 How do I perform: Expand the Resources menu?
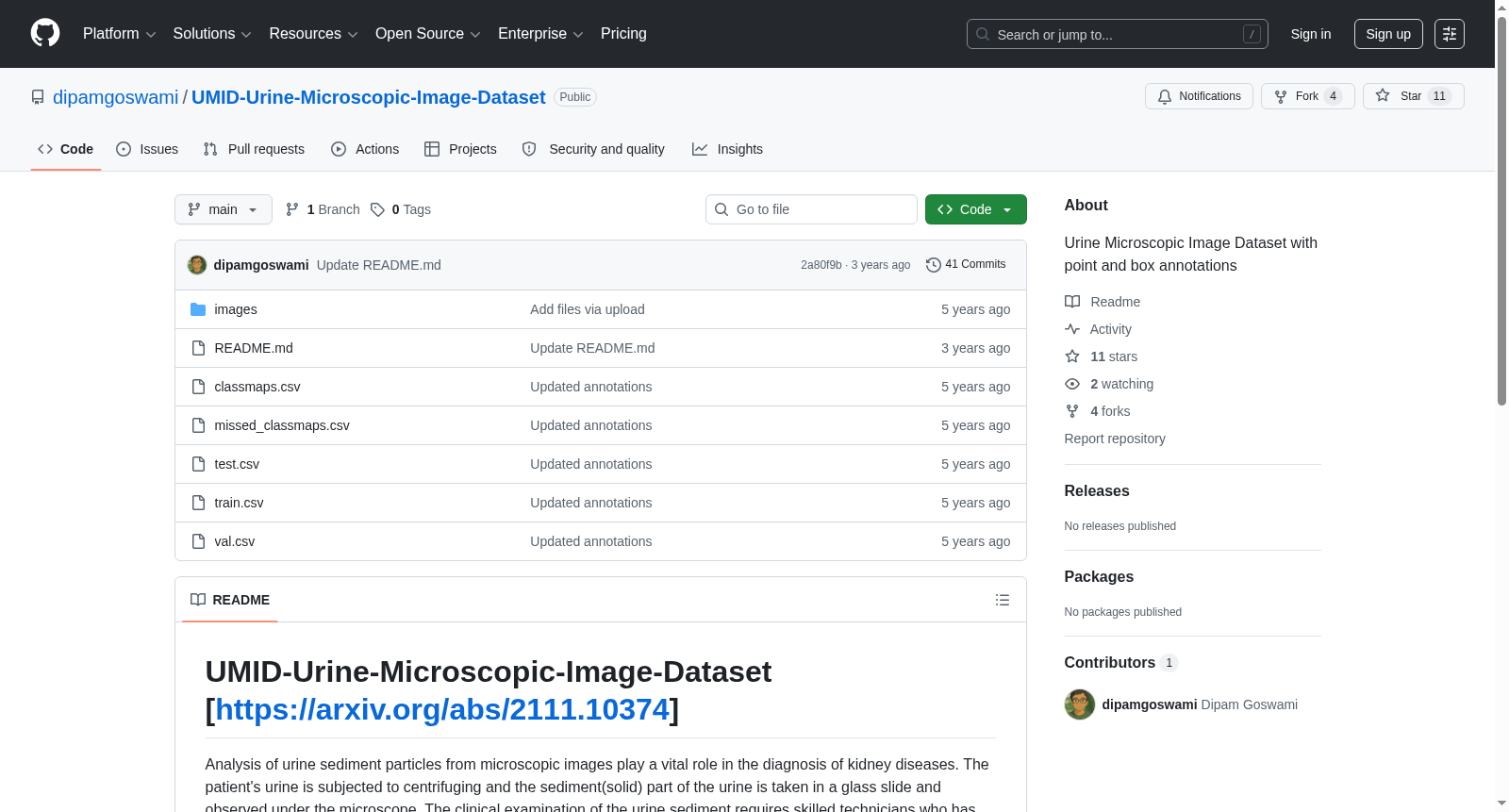tap(313, 34)
